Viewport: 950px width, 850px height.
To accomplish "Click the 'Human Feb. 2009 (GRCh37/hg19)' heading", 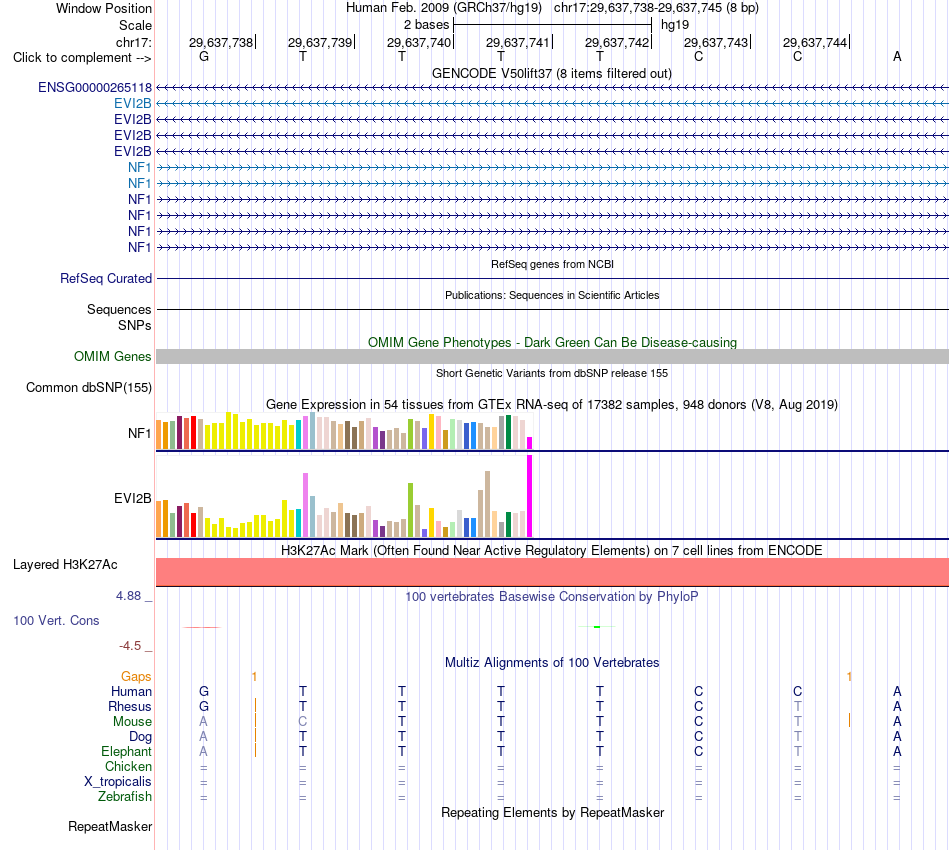I will [444, 8].
